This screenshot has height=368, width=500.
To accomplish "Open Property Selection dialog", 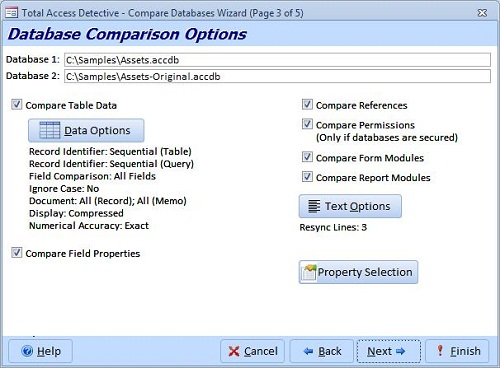I will click(x=358, y=272).
